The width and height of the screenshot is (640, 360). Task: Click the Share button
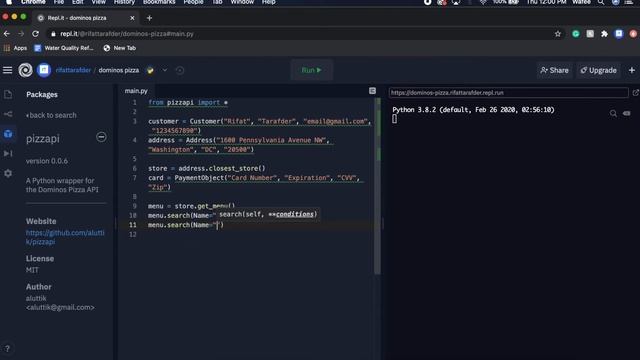(554, 70)
